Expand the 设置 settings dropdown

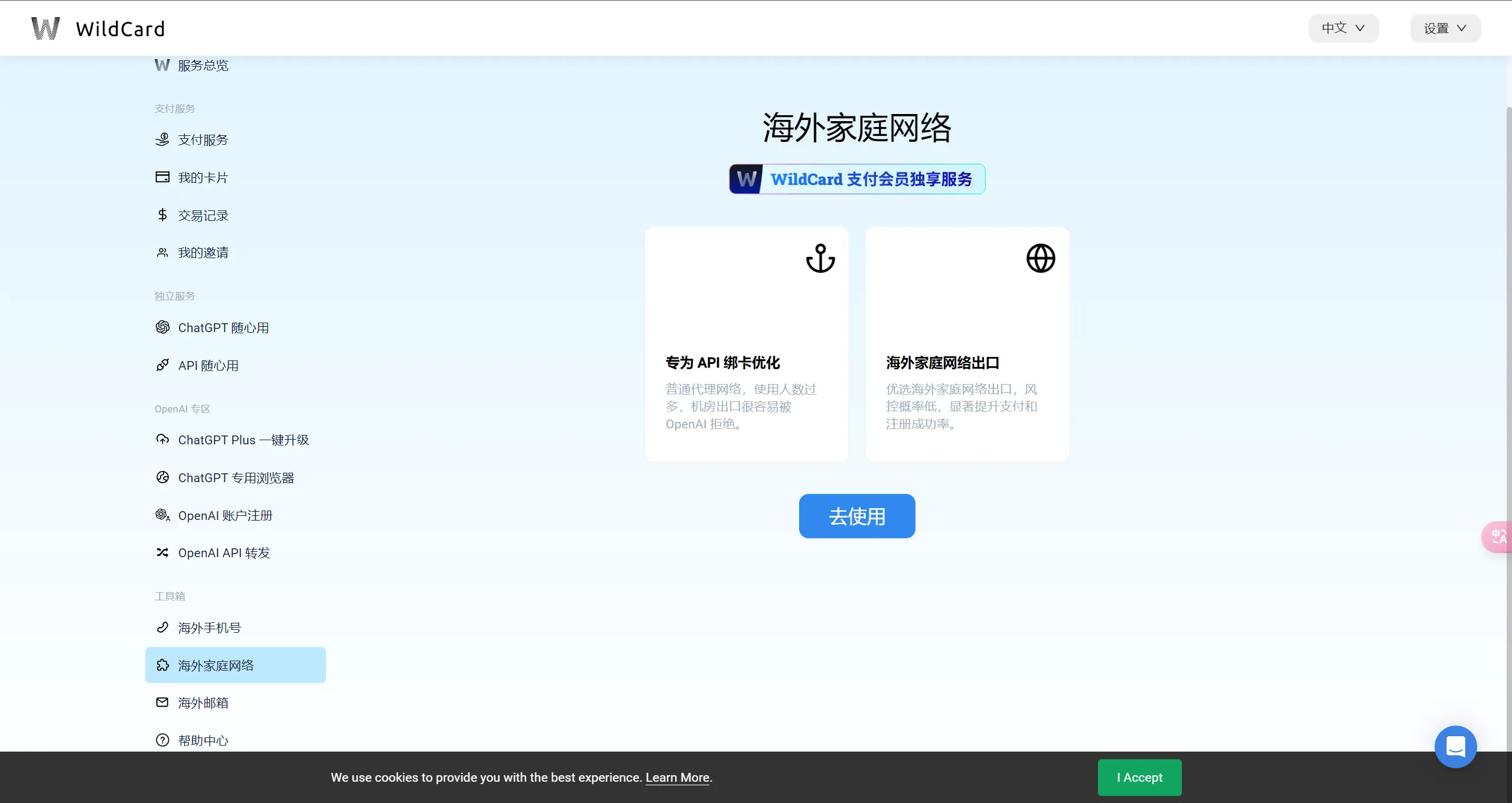pyautogui.click(x=1445, y=28)
